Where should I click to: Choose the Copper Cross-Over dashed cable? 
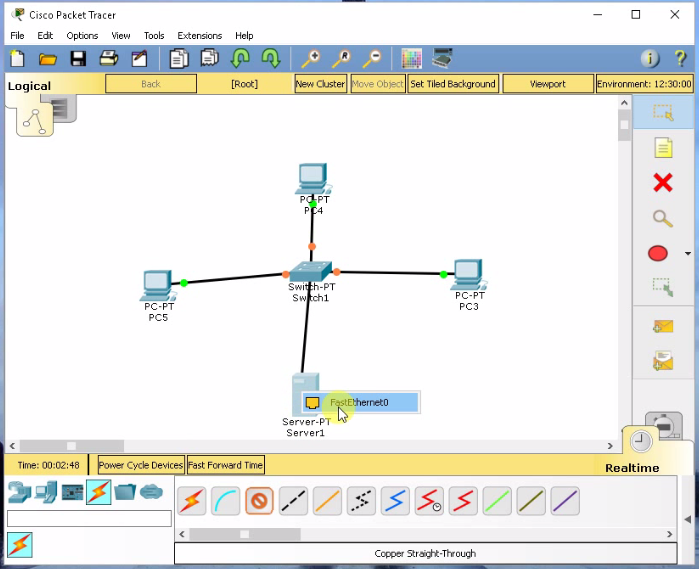(293, 501)
